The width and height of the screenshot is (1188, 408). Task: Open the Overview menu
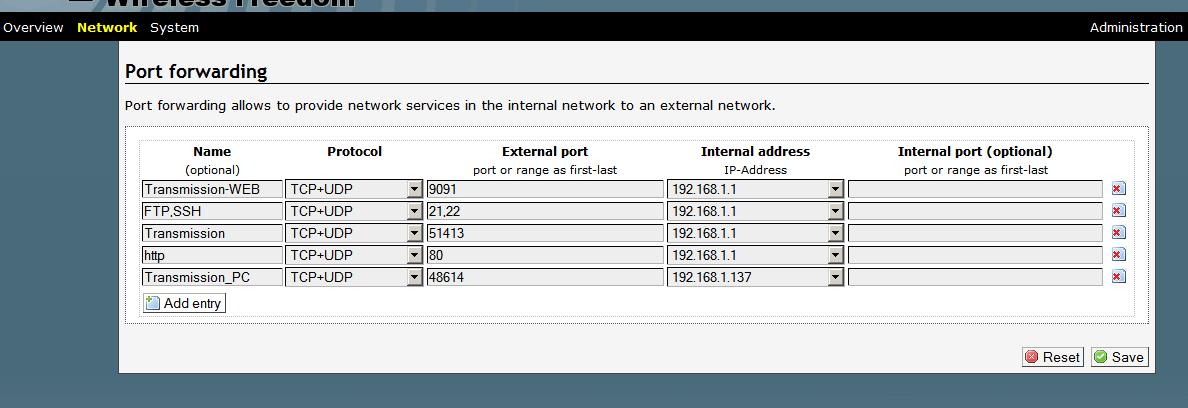(x=33, y=28)
